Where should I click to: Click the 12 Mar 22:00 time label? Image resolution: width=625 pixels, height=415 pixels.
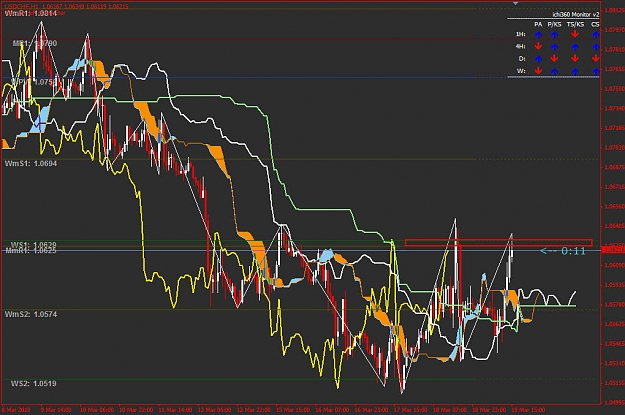tap(254, 410)
